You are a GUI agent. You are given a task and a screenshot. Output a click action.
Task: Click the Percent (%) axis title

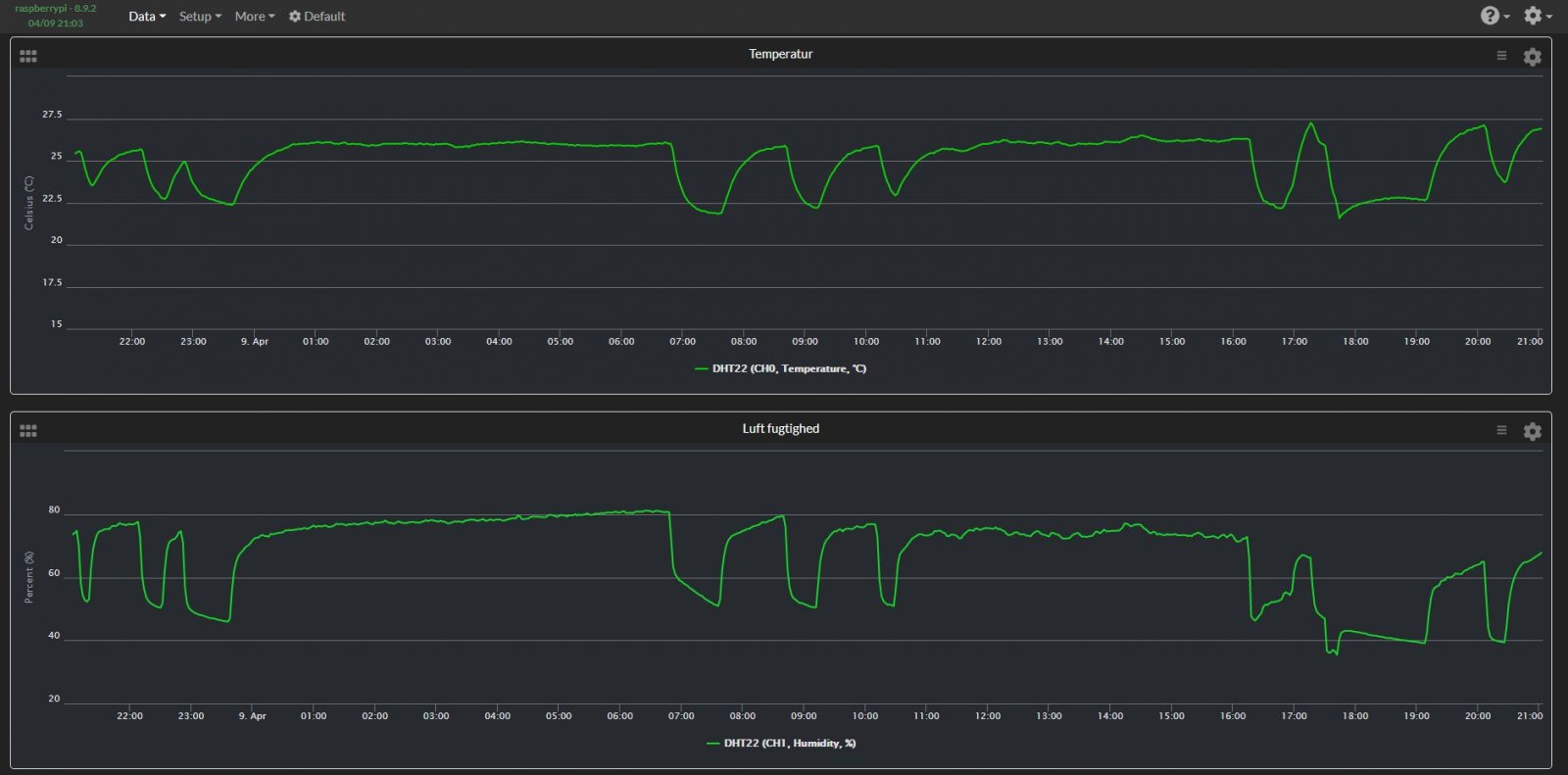pos(29,577)
